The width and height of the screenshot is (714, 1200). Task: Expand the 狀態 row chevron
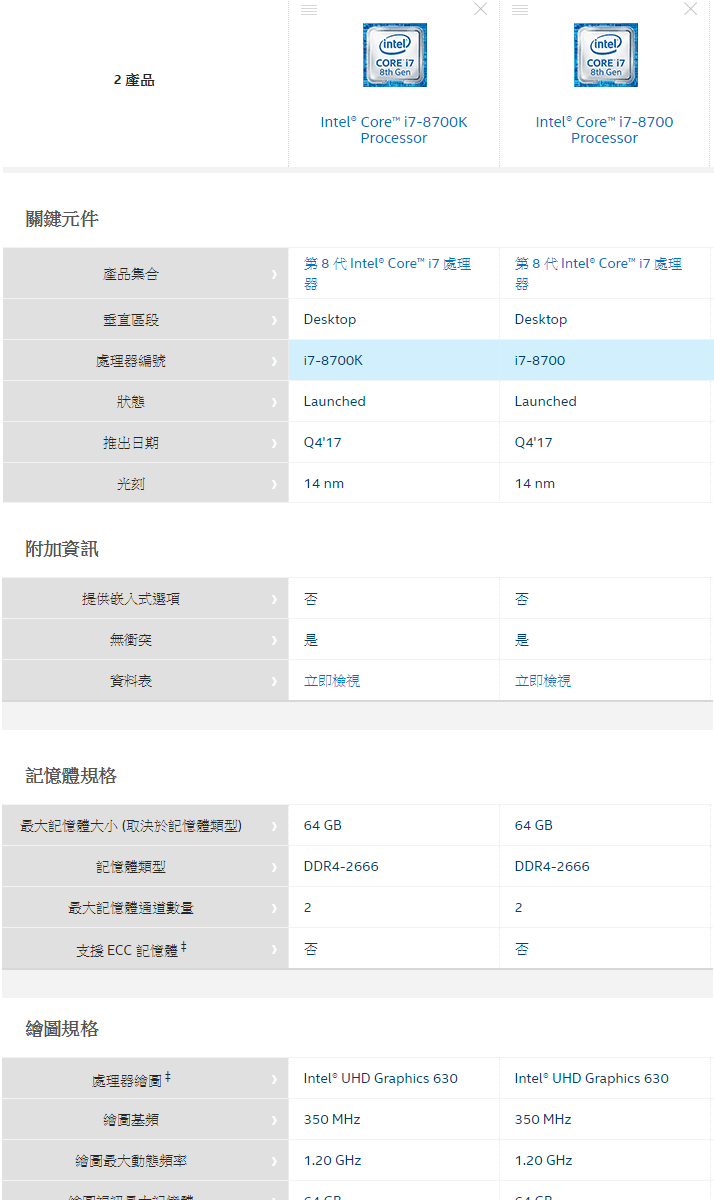point(274,402)
